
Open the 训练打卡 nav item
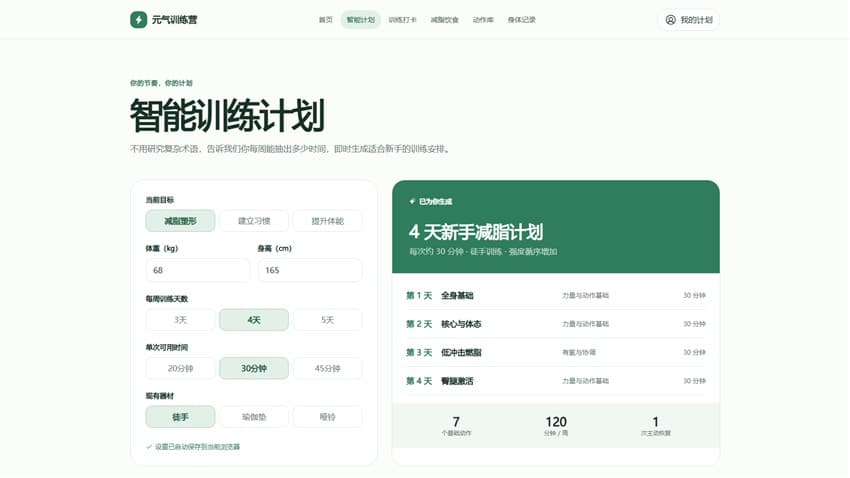[x=402, y=20]
